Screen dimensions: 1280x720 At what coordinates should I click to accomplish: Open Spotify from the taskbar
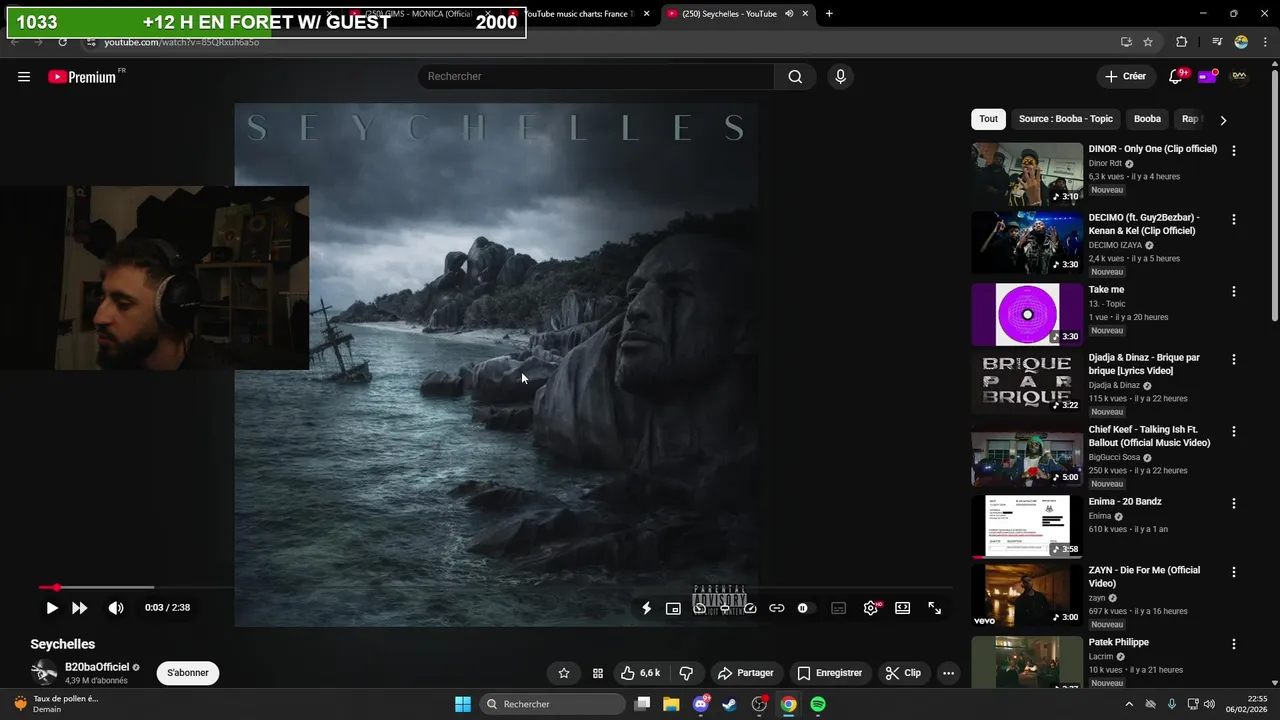818,704
